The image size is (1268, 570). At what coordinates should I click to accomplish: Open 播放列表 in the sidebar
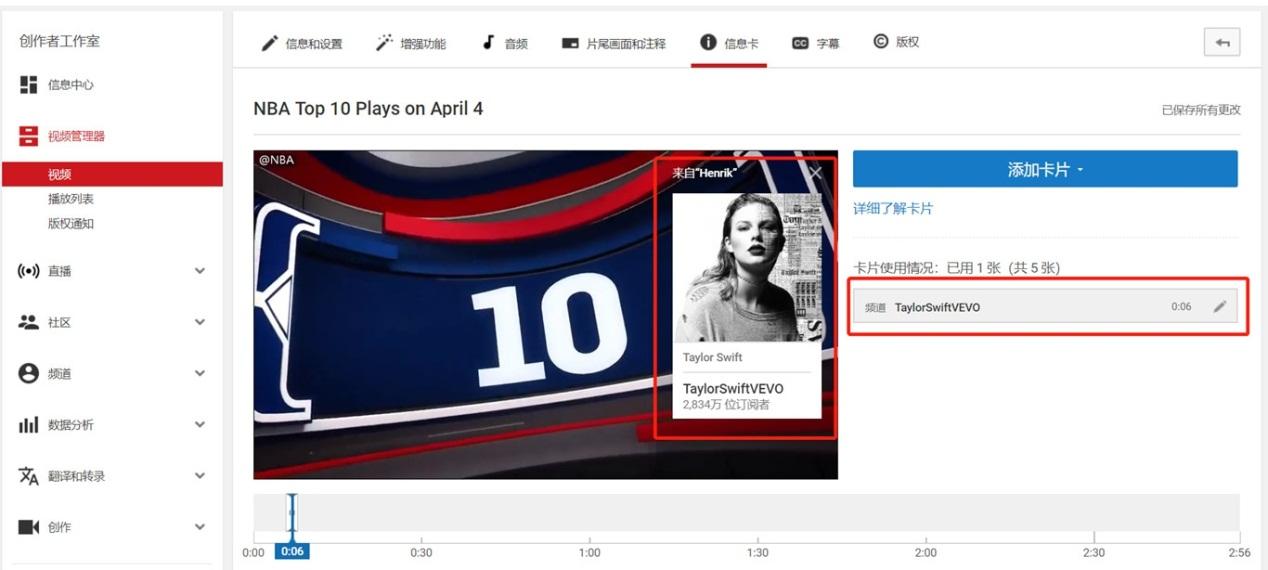pos(71,199)
